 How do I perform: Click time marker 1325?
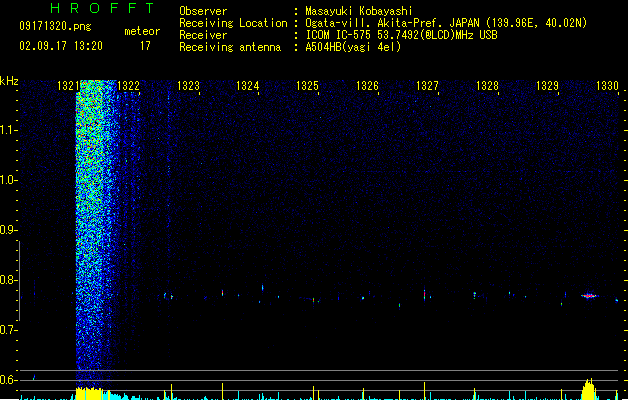tap(307, 86)
